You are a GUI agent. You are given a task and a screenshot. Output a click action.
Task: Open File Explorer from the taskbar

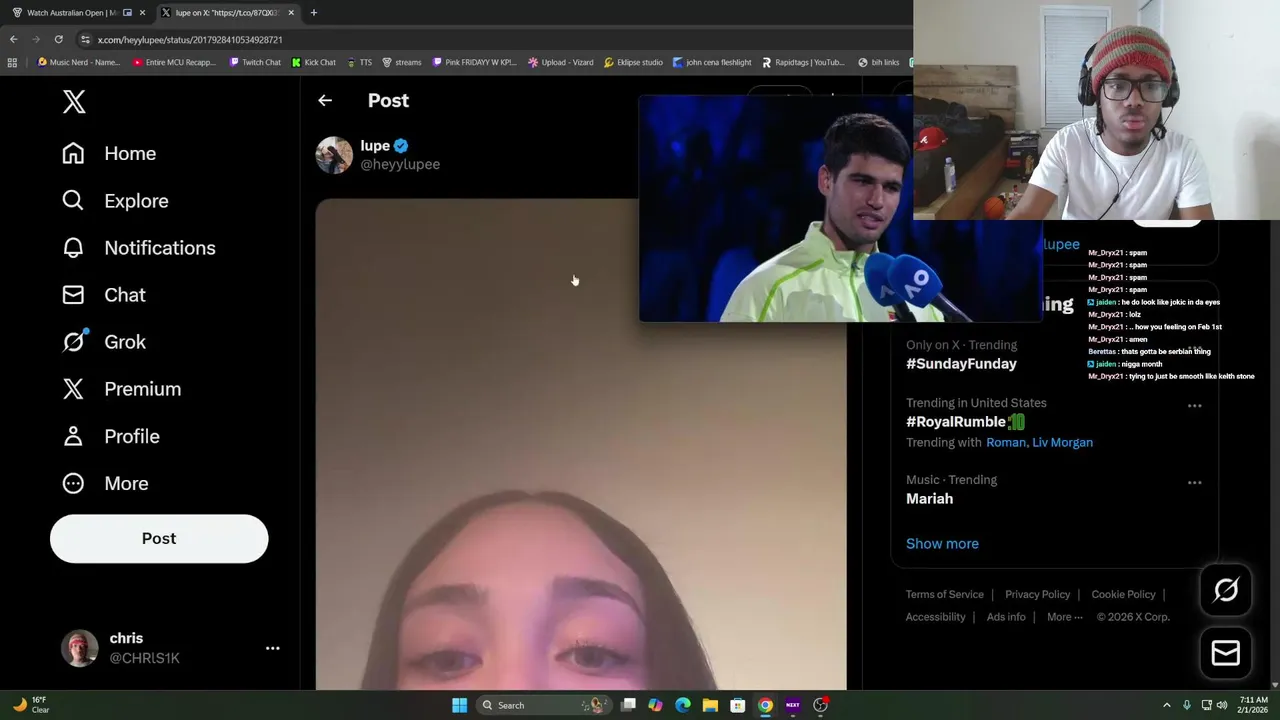click(x=710, y=705)
